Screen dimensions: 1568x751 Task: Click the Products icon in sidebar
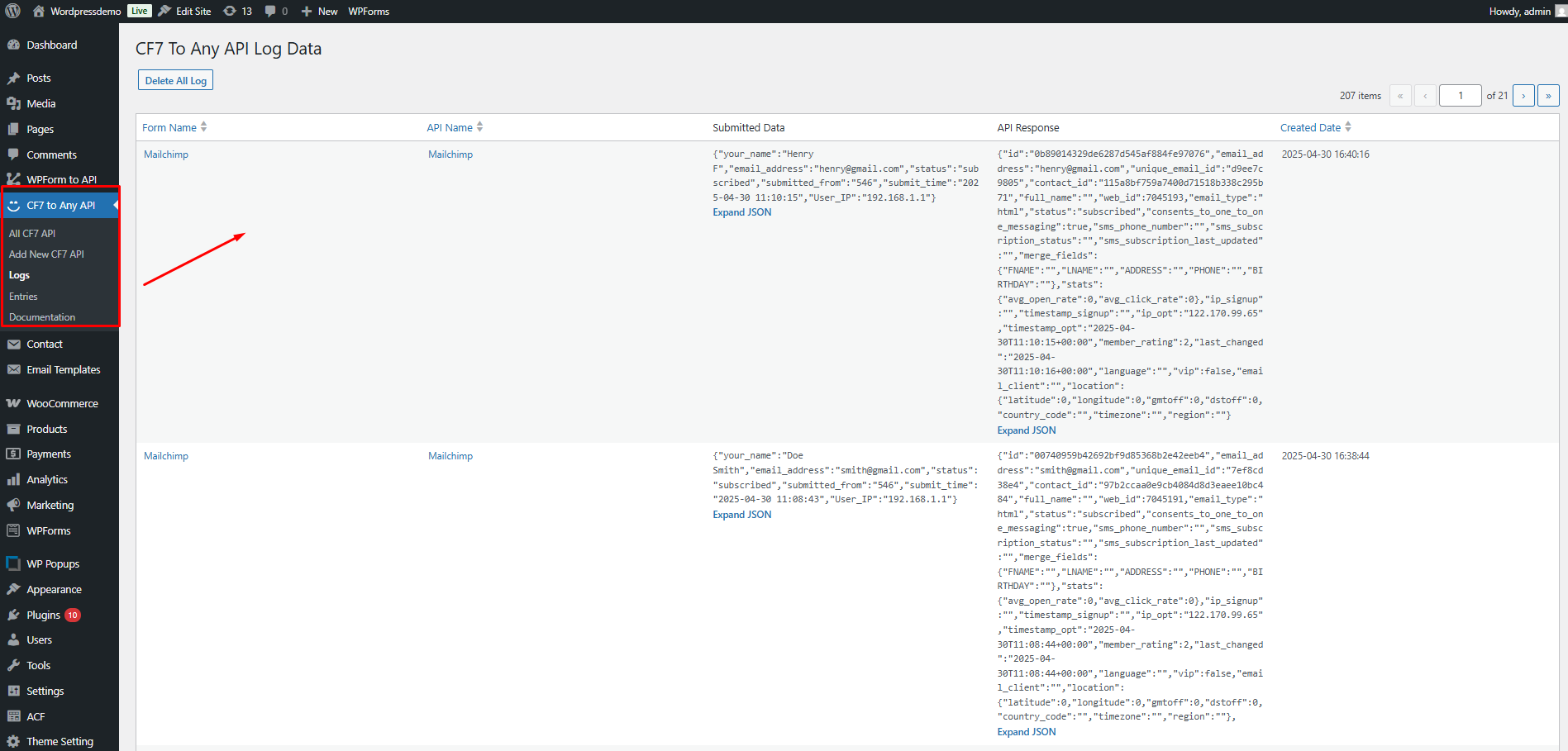[x=13, y=429]
